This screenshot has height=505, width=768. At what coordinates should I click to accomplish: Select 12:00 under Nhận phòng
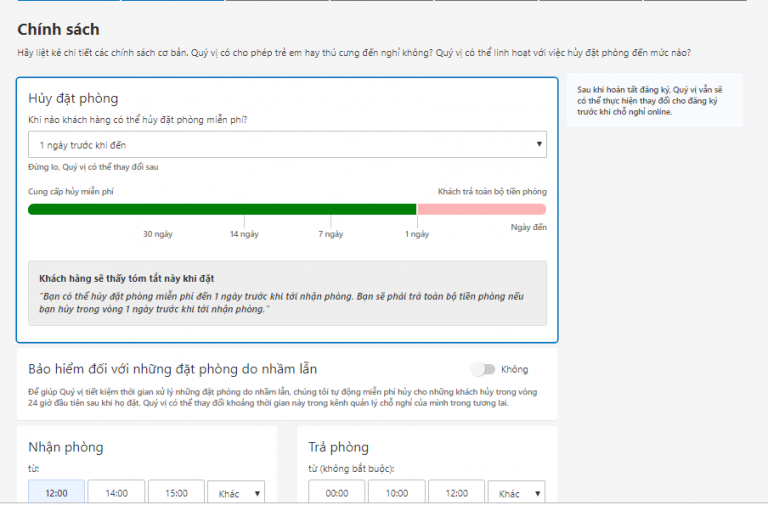55,493
